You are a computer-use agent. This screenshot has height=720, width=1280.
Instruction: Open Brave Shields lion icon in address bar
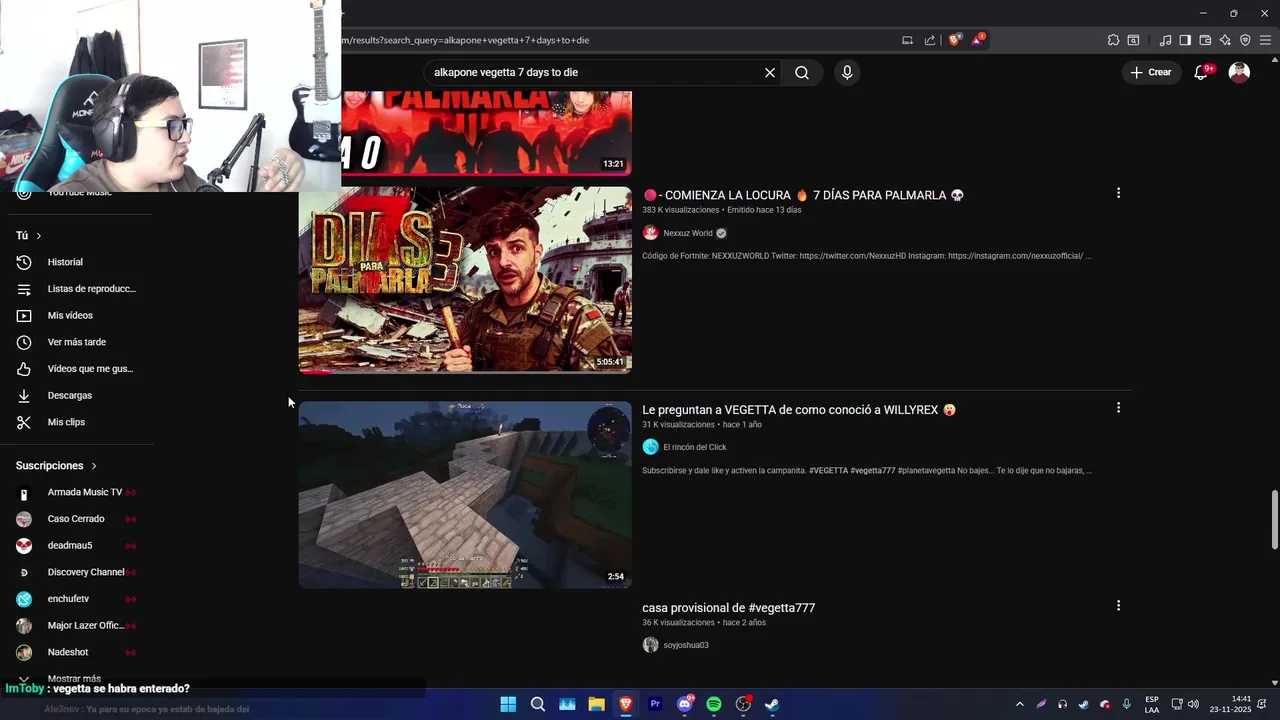[x=955, y=40]
